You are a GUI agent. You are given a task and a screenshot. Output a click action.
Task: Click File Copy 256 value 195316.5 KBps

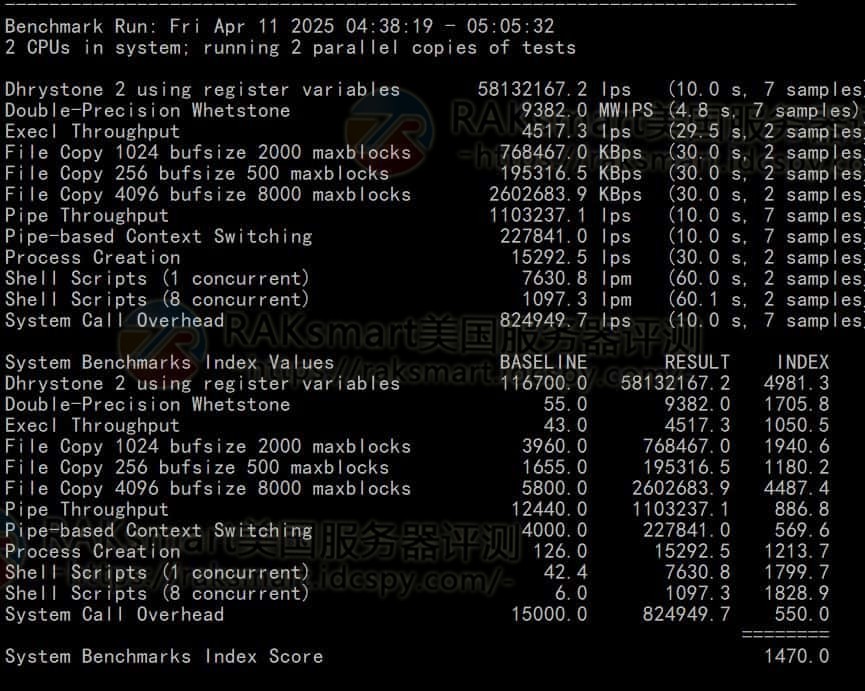pyautogui.click(x=570, y=174)
